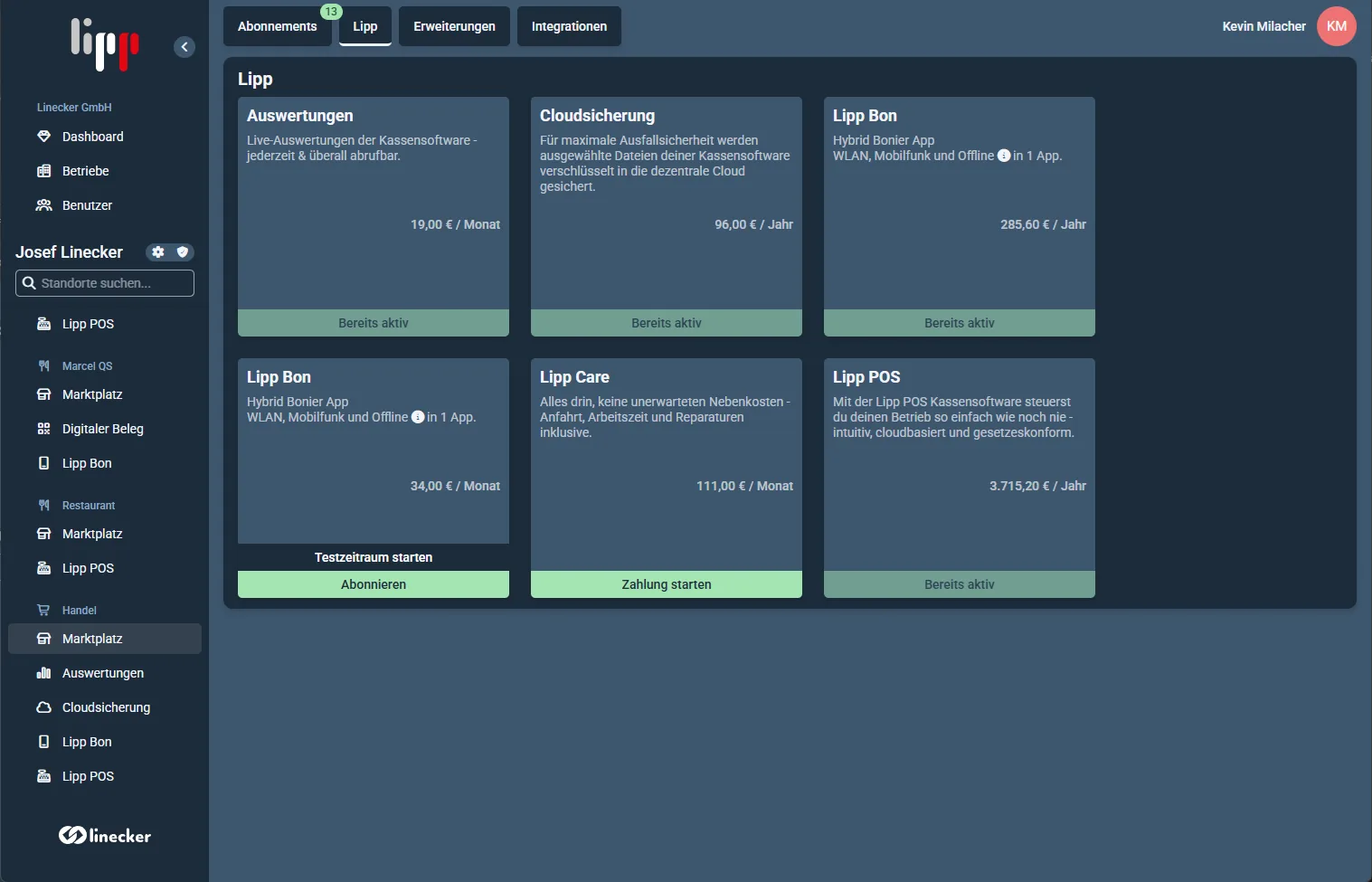
Task: Click Zahlung starten on Lipp Care card
Action: click(667, 584)
